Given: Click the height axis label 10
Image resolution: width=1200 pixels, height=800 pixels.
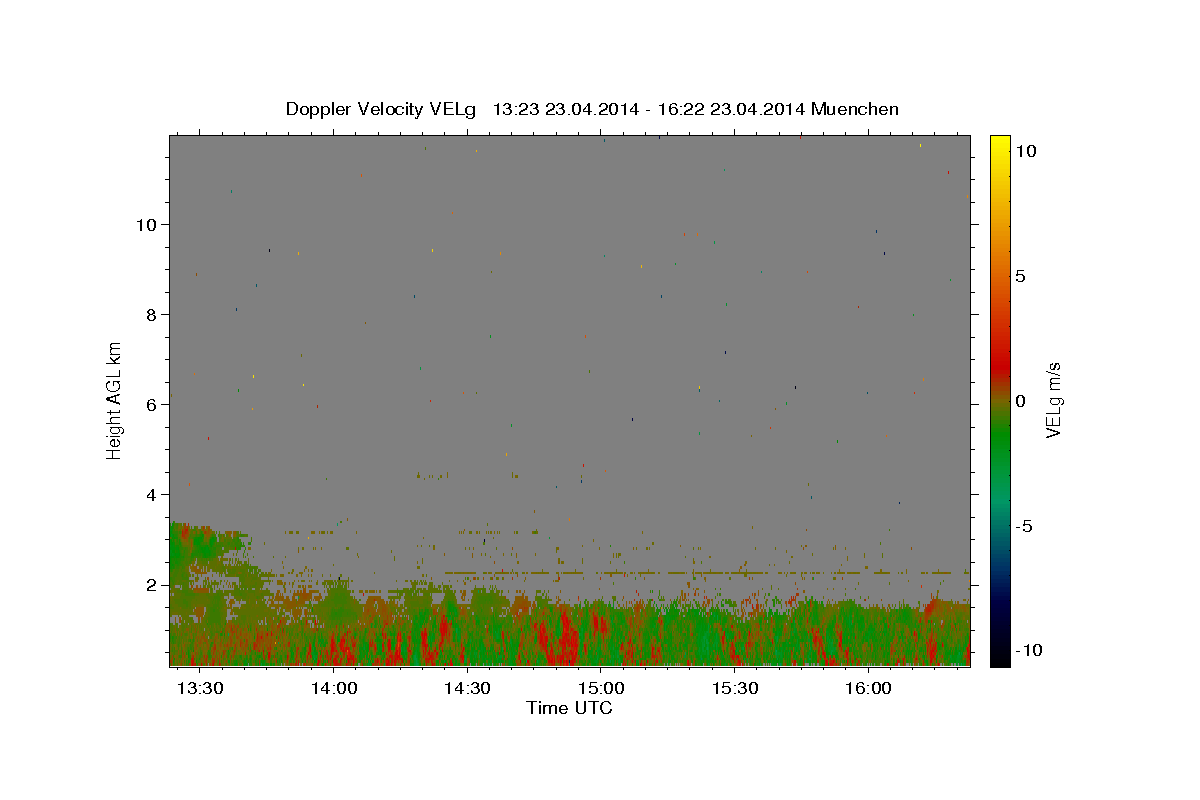Looking at the screenshot, I should click(147, 225).
